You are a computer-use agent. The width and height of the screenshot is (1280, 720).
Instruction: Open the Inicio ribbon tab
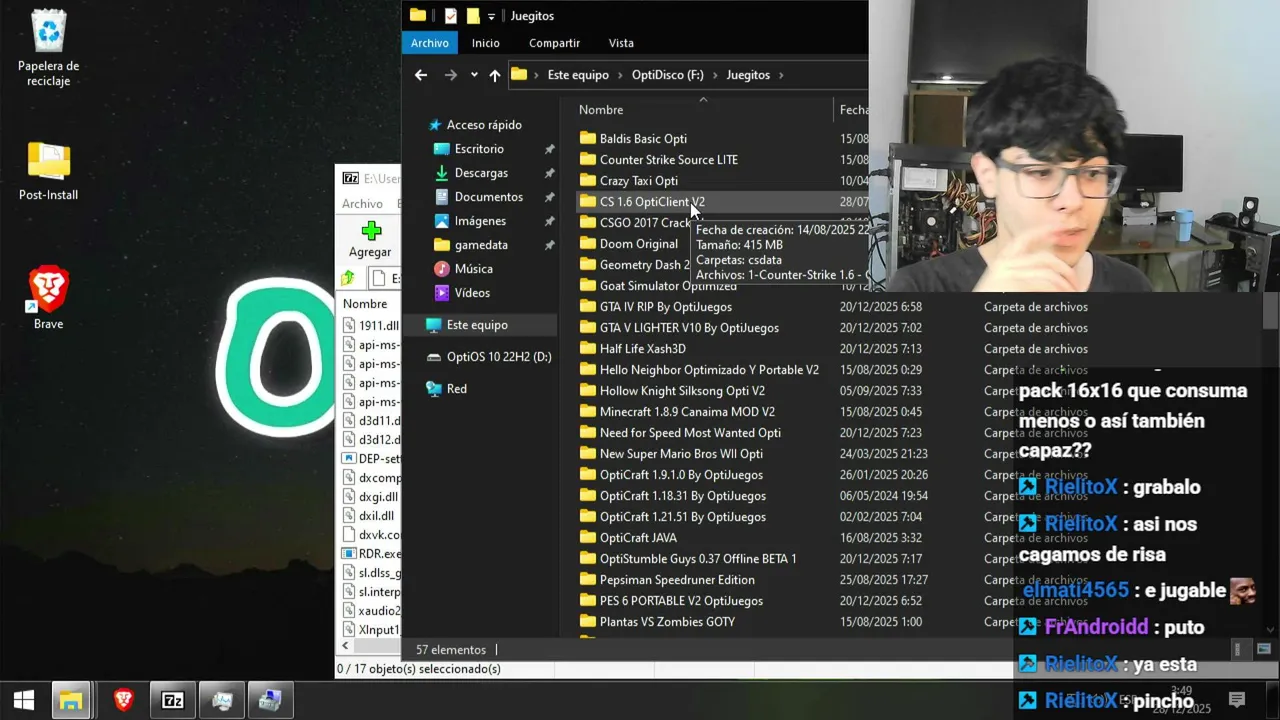click(486, 43)
